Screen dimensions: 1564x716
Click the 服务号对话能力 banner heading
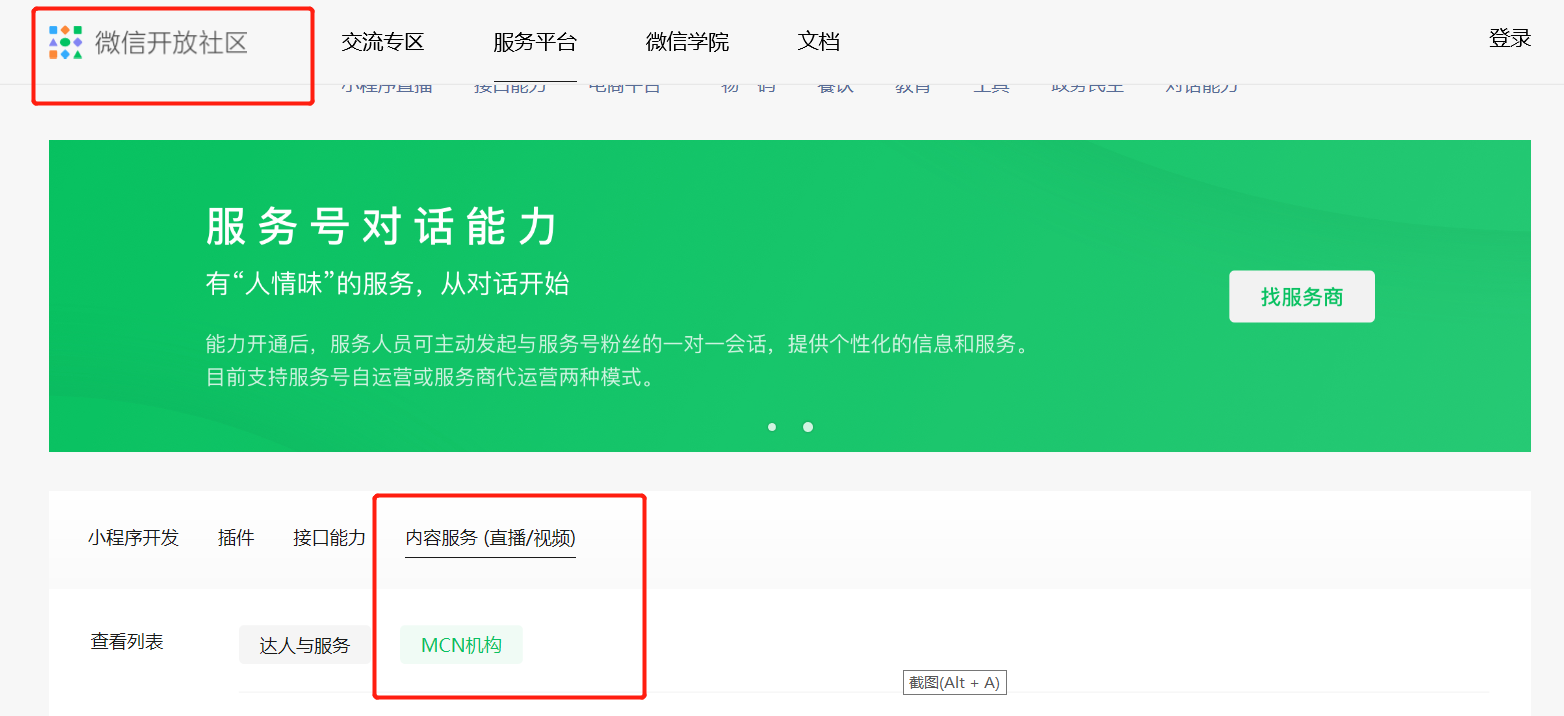[382, 228]
